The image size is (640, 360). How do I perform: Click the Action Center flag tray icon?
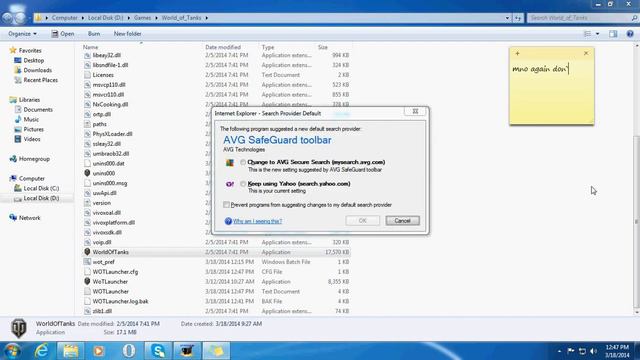click(571, 351)
